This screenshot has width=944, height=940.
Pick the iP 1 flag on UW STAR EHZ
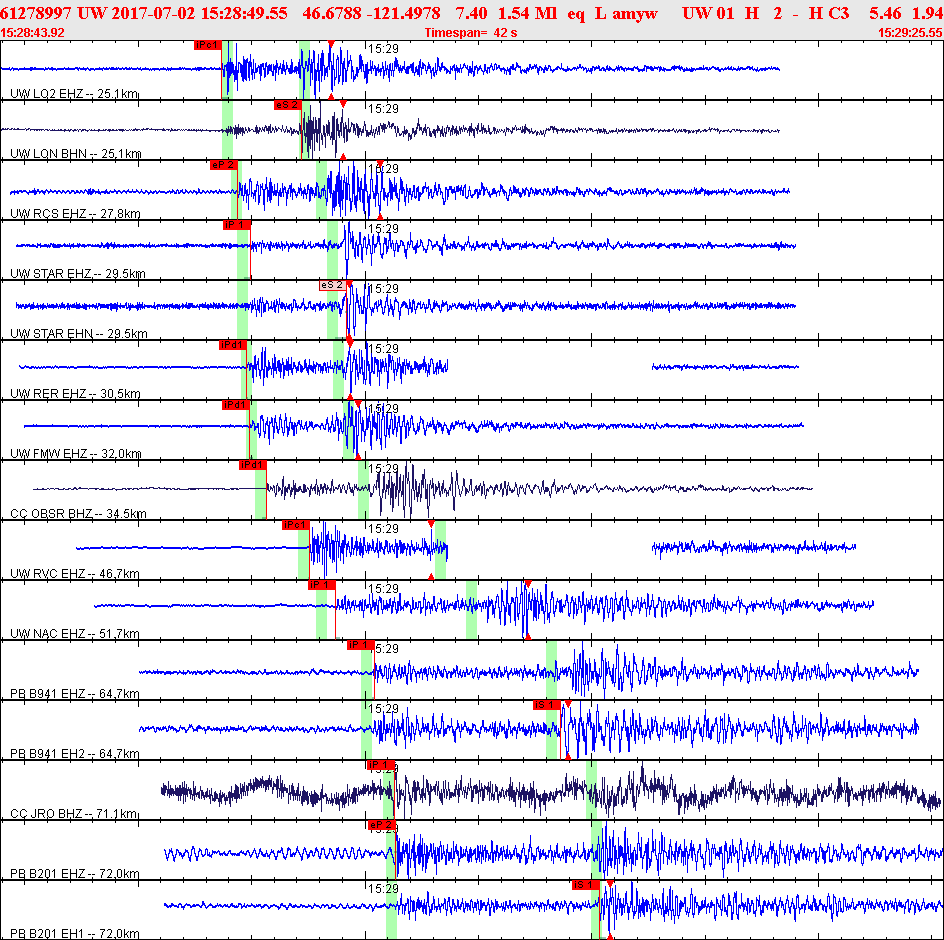click(x=237, y=225)
